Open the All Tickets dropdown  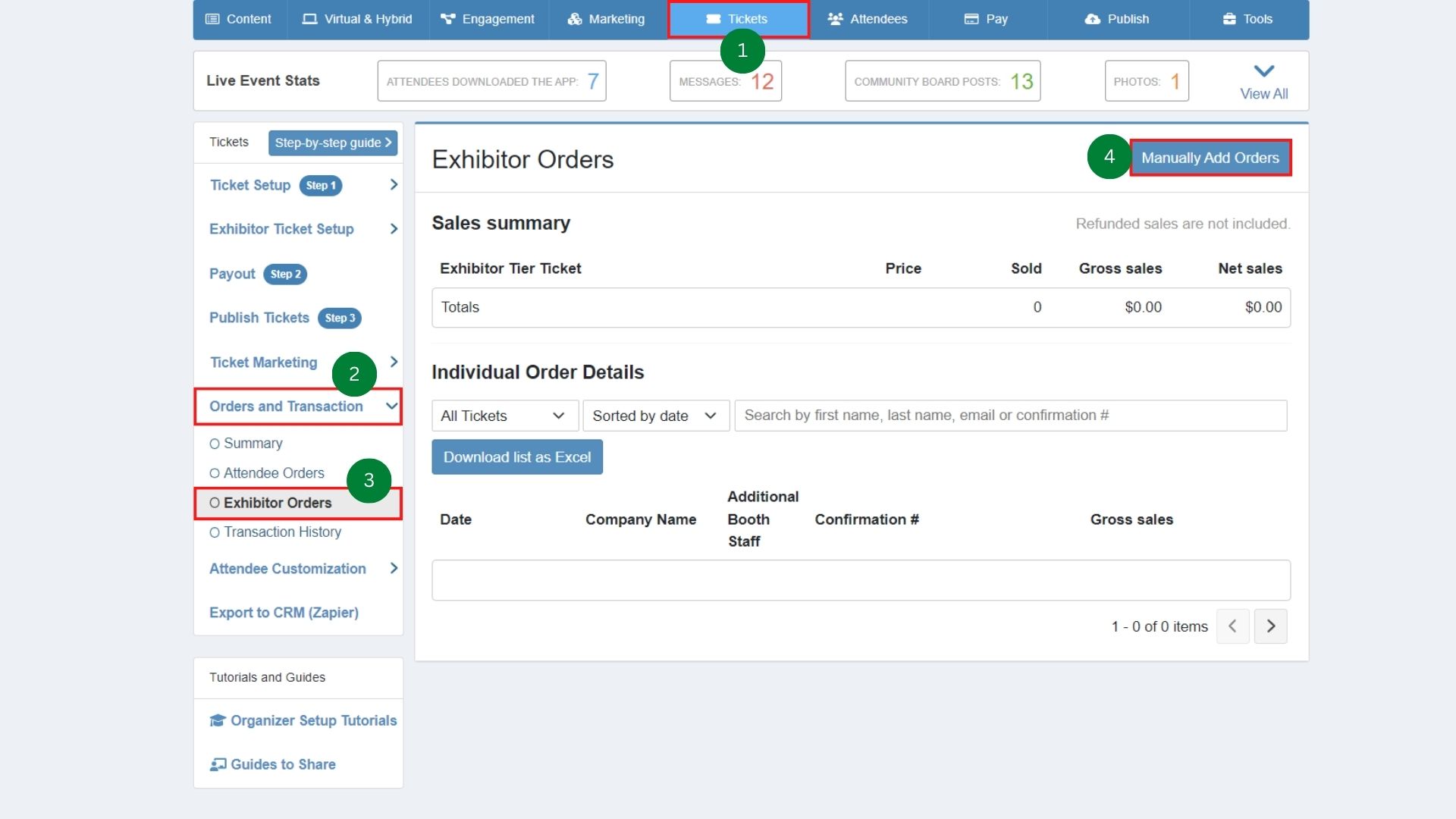504,416
